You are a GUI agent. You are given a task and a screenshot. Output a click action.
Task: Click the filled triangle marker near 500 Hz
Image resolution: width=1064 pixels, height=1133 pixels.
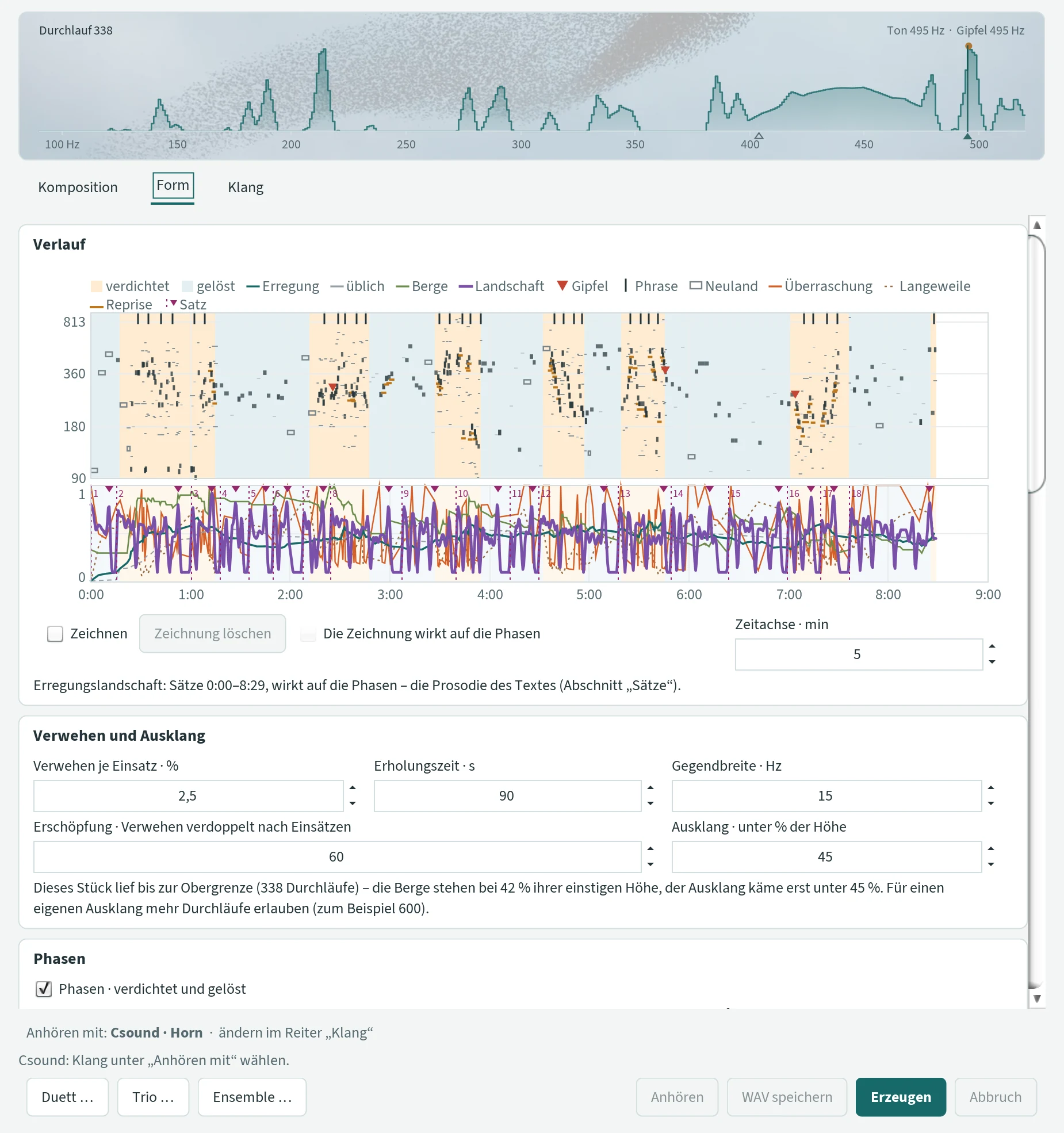[x=967, y=136]
